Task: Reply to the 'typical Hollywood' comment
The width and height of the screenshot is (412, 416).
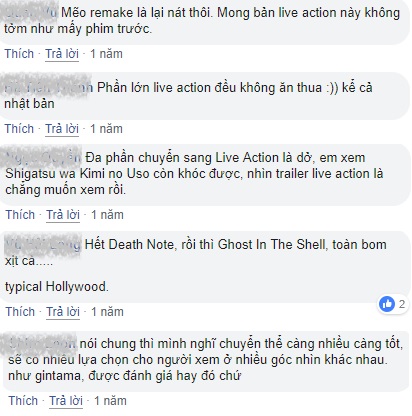Action: 63,311
